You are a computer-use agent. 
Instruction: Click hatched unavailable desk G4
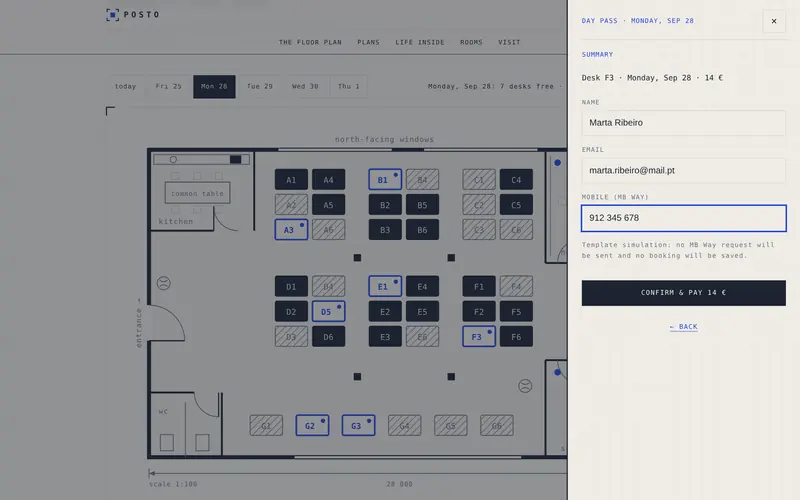pyautogui.click(x=405, y=425)
